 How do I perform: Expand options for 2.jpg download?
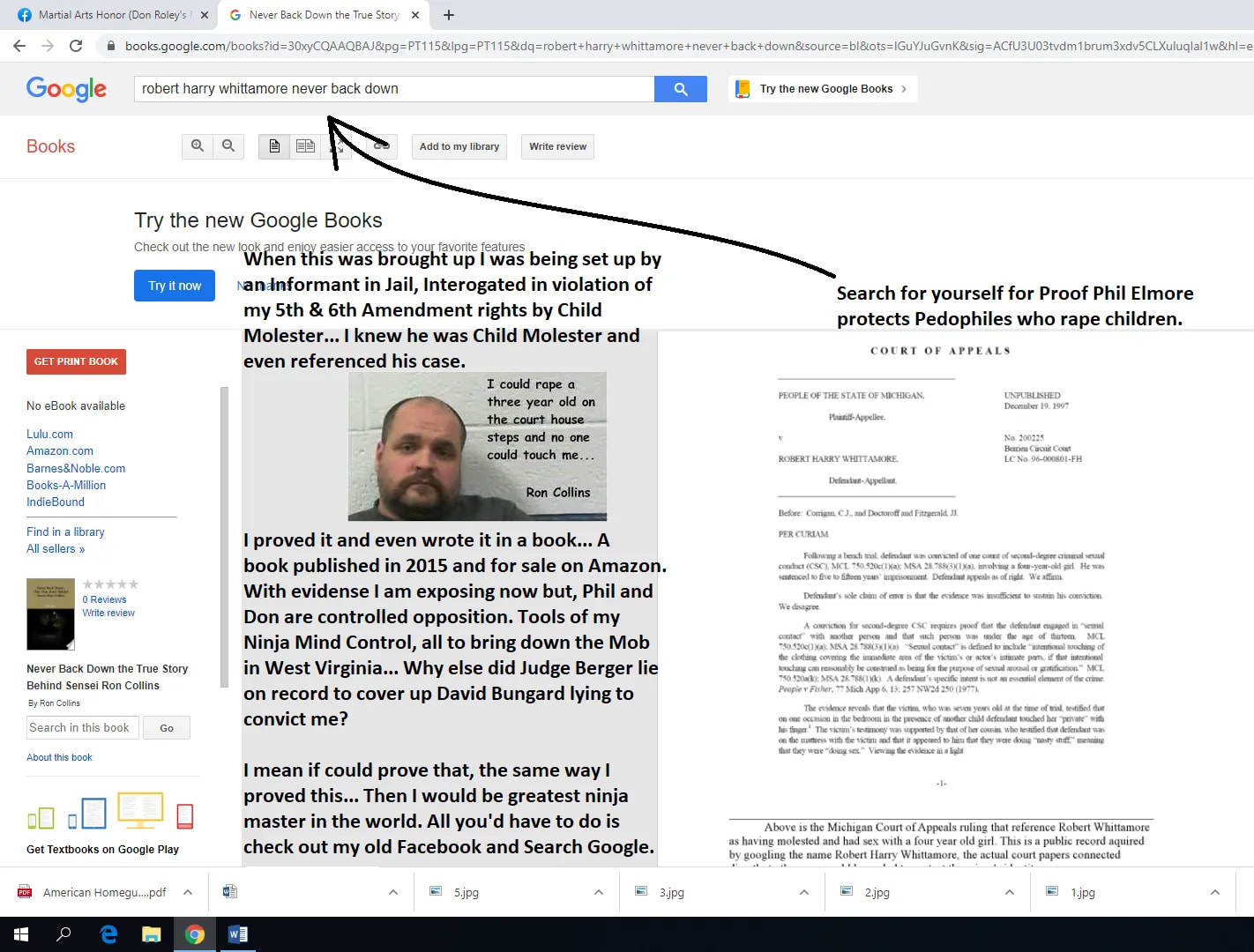[x=1010, y=892]
